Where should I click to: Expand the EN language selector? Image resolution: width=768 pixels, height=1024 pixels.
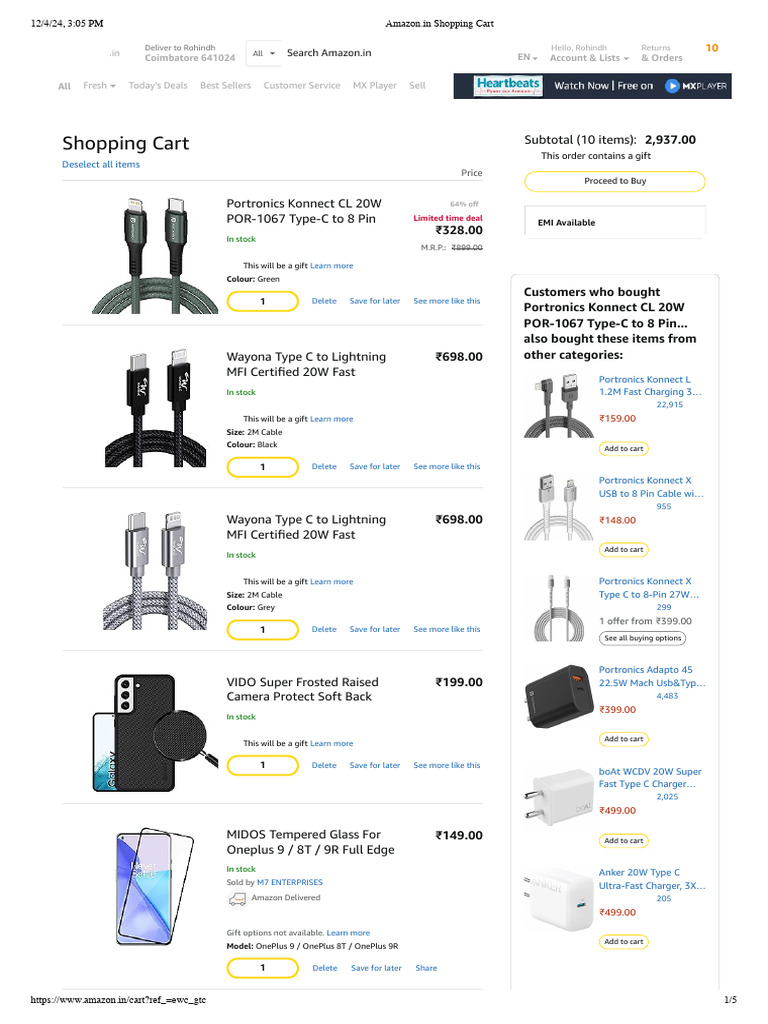528,57
